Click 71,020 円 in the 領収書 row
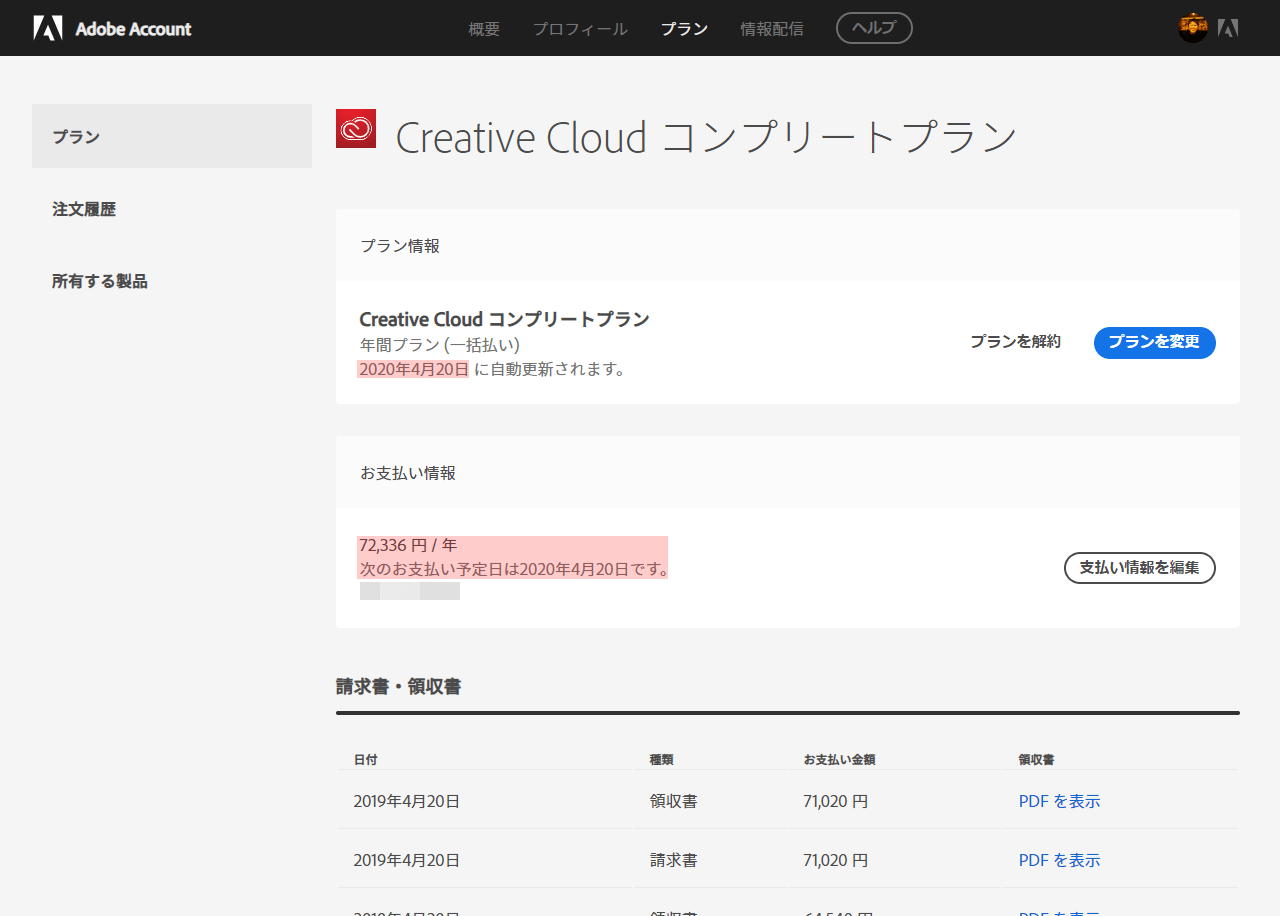 coord(836,801)
